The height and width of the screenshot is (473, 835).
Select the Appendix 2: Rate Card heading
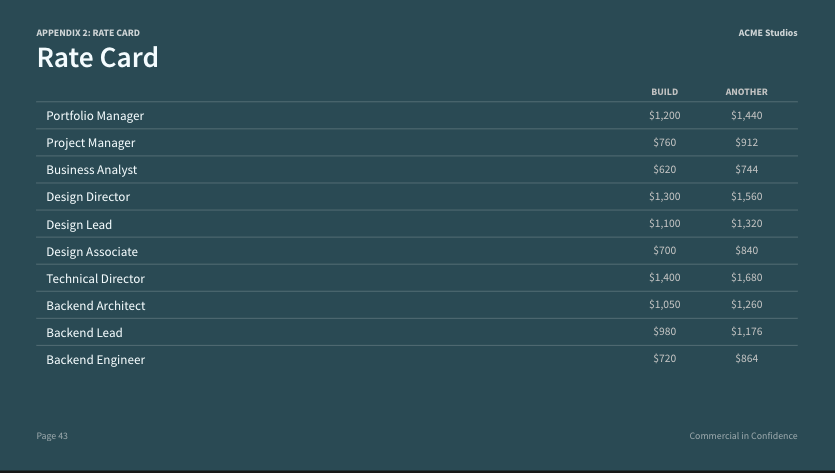pos(88,33)
